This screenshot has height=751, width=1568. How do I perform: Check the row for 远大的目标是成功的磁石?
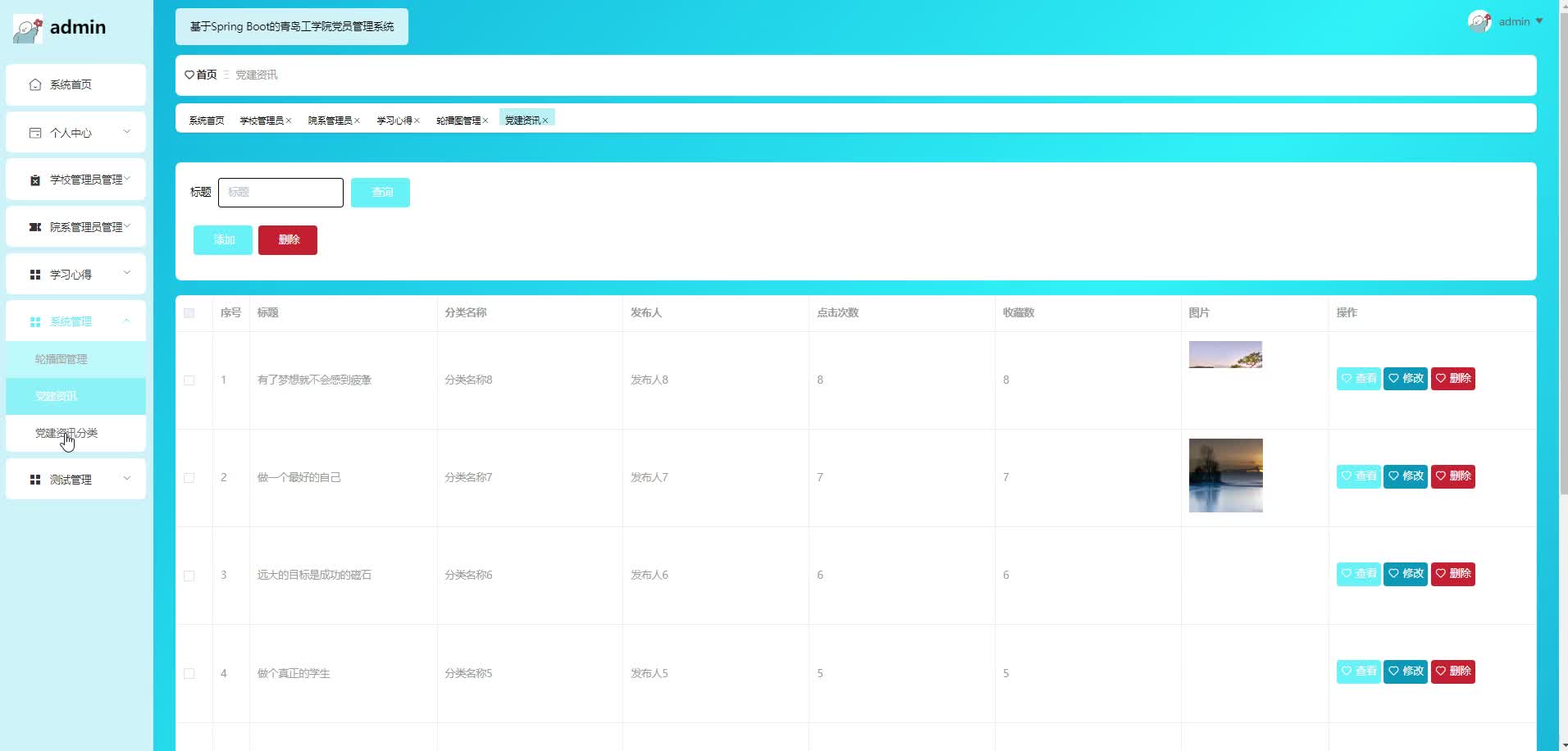click(189, 576)
